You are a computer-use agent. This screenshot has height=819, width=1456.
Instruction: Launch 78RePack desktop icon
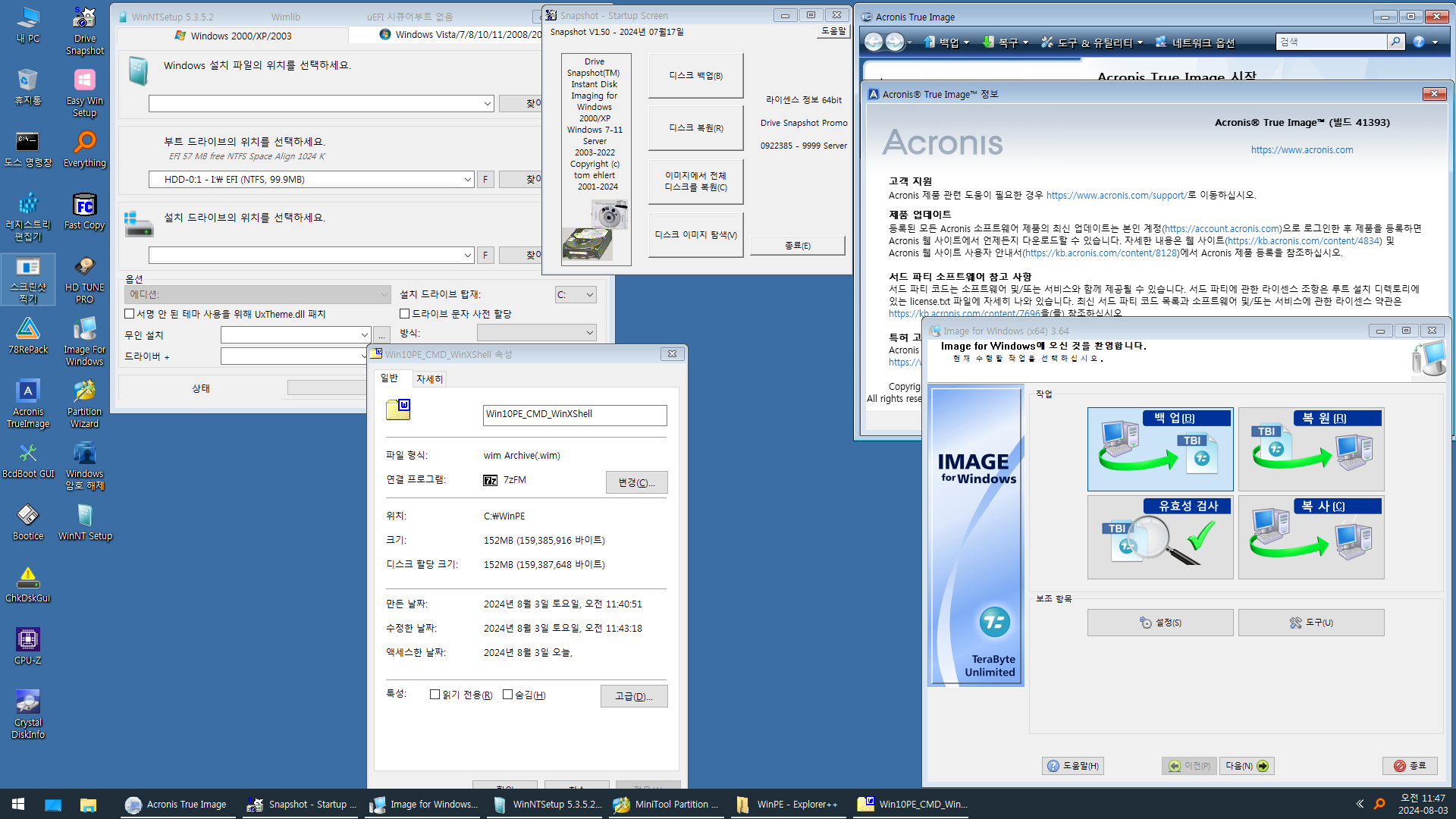click(28, 335)
